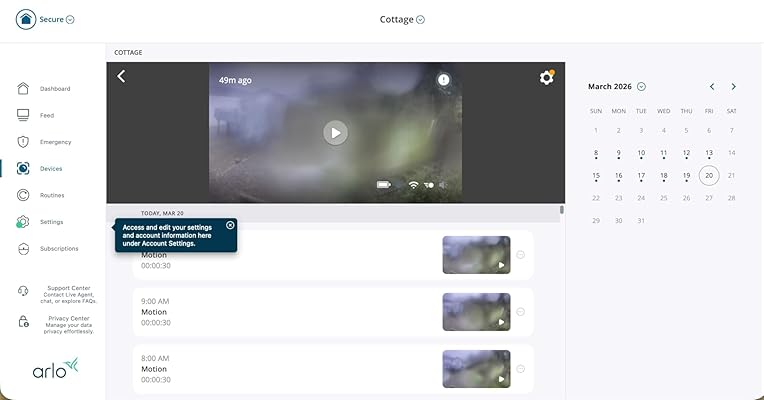Image resolution: width=764 pixels, height=400 pixels.
Task: Click the battery status icon
Action: click(x=383, y=185)
